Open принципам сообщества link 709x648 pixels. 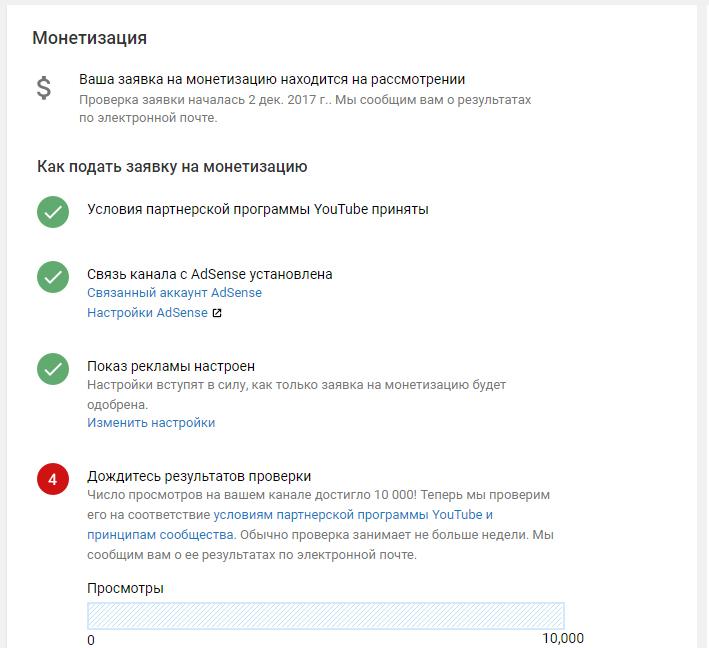coord(161,534)
